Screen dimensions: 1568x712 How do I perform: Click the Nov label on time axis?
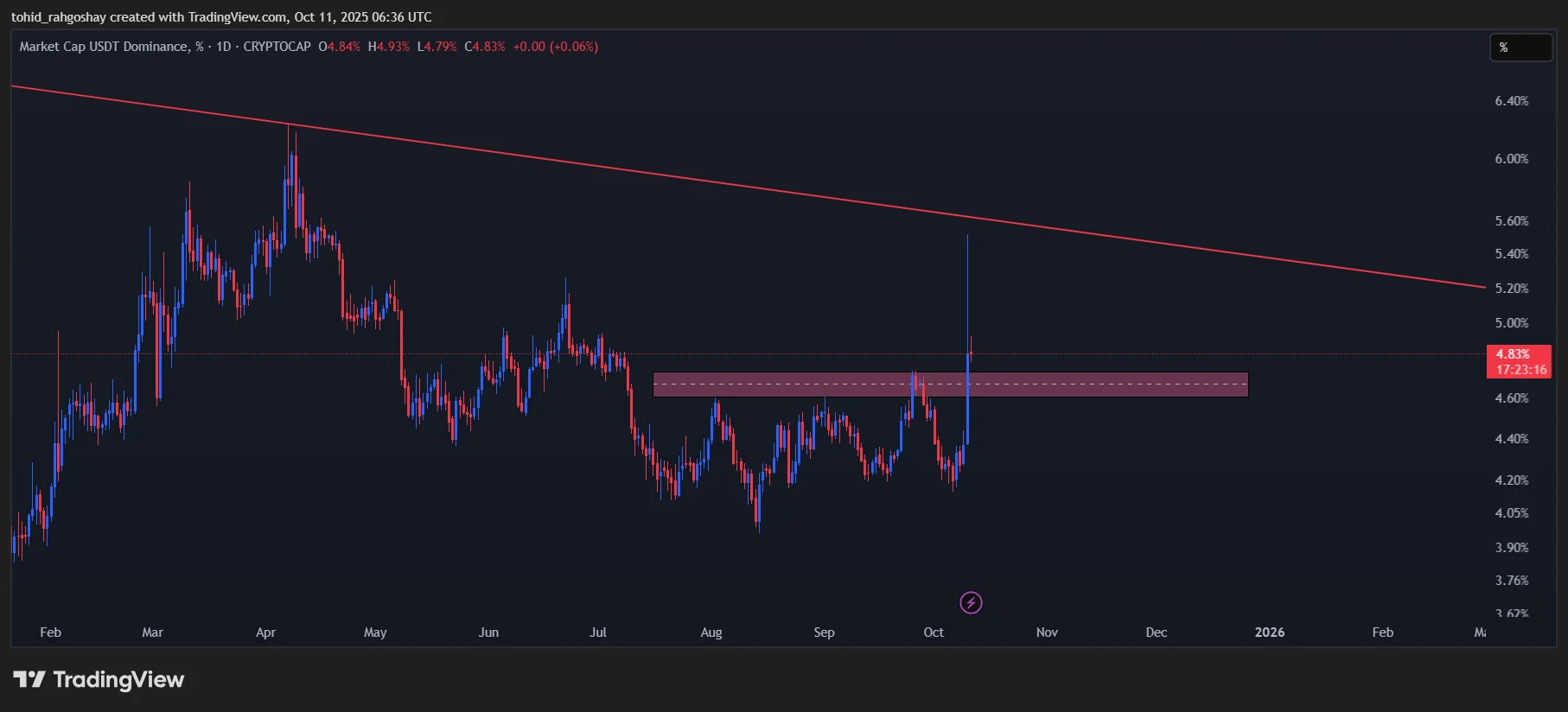(x=1047, y=633)
